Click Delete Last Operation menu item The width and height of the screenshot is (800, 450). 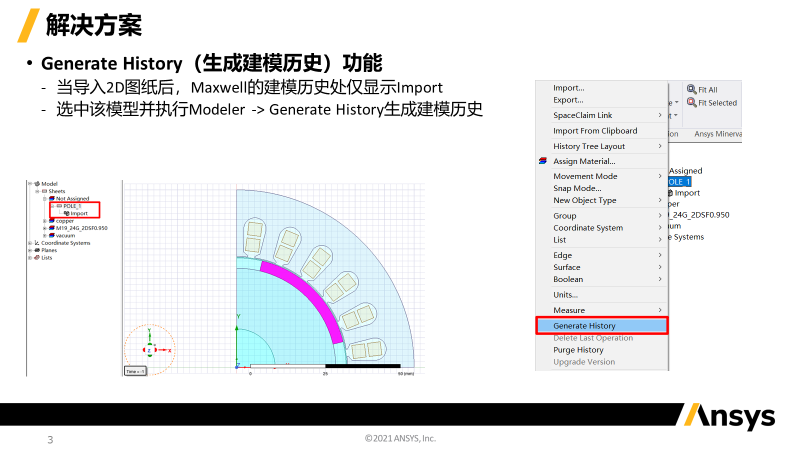coord(593,338)
